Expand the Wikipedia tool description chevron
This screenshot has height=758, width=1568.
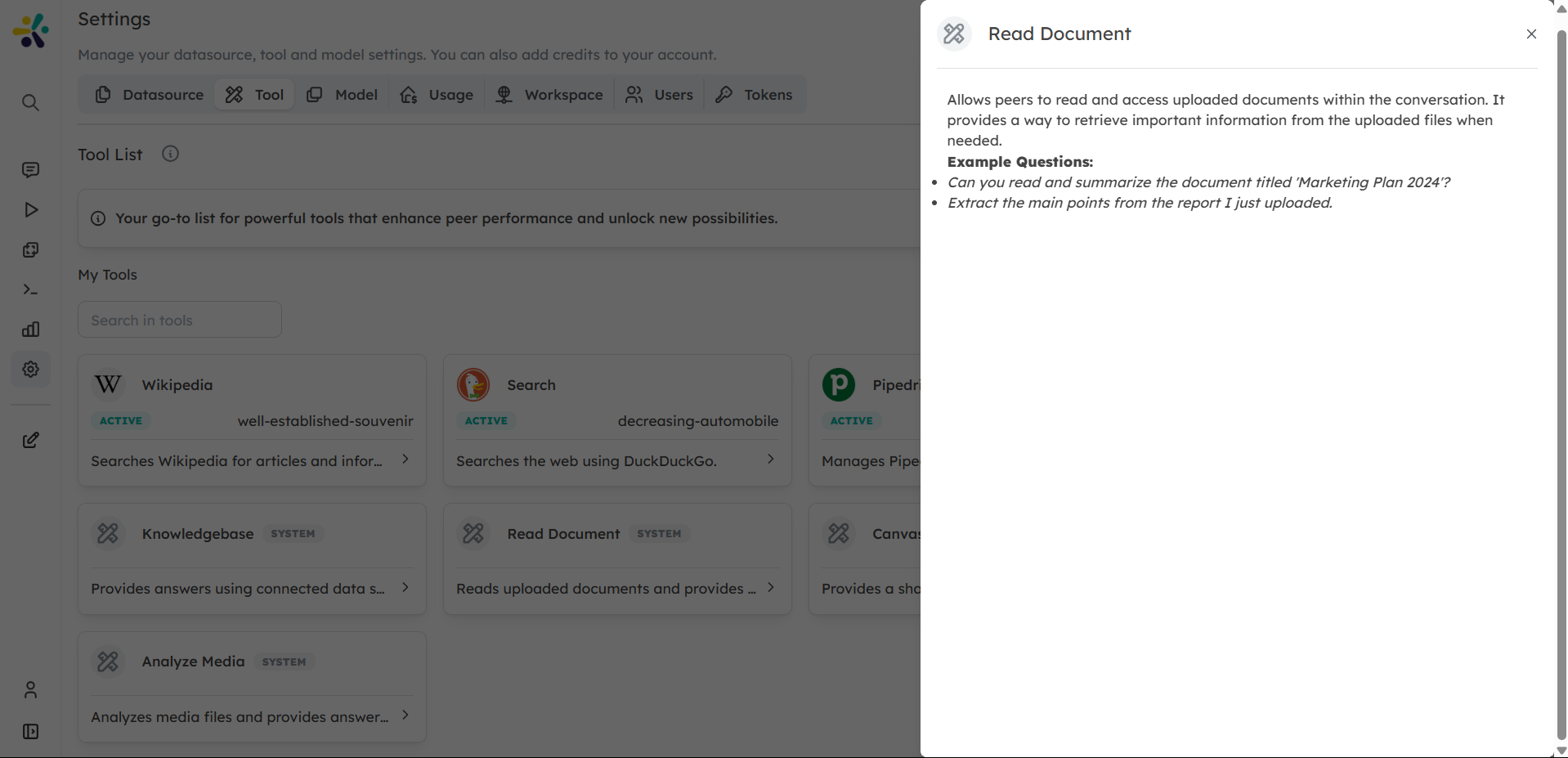point(405,460)
